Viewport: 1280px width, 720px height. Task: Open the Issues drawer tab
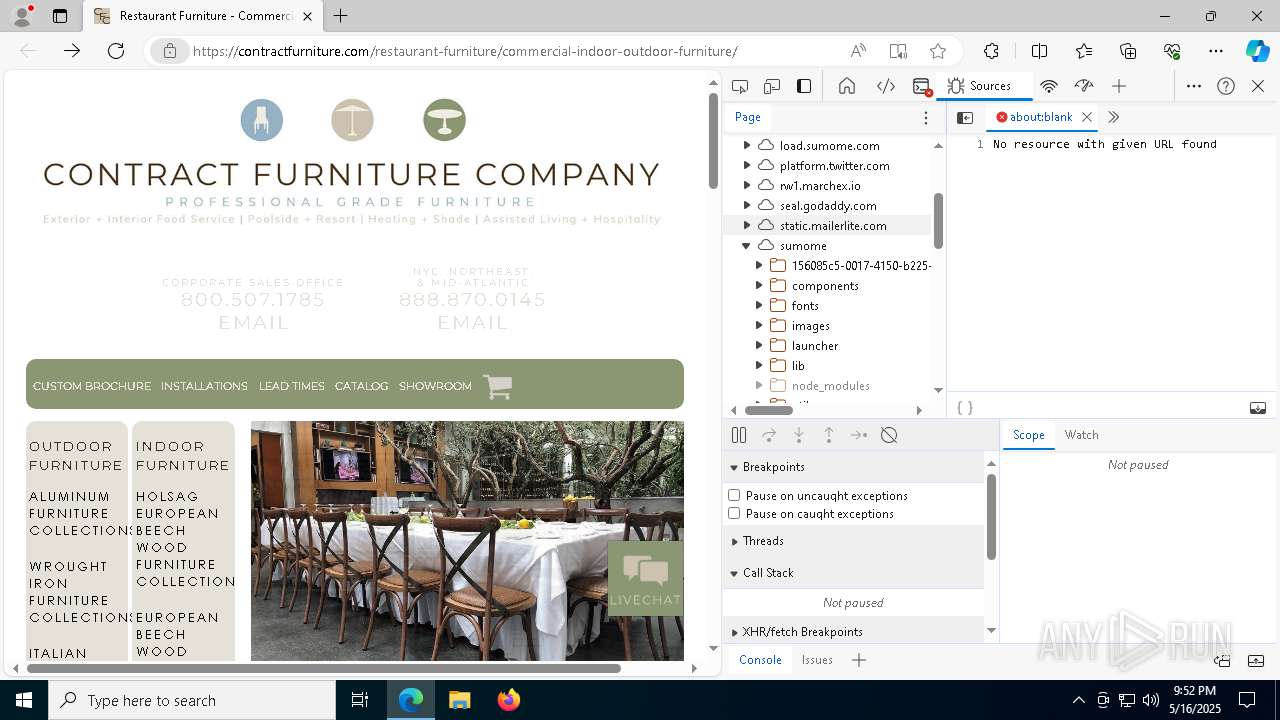817,660
